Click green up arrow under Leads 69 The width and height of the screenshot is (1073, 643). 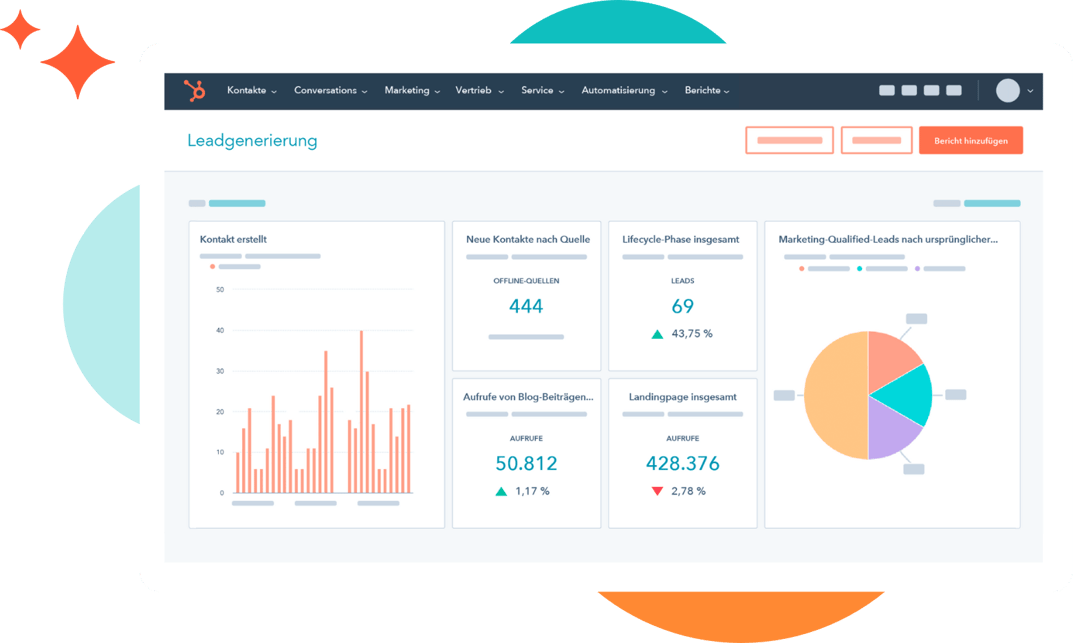(657, 334)
